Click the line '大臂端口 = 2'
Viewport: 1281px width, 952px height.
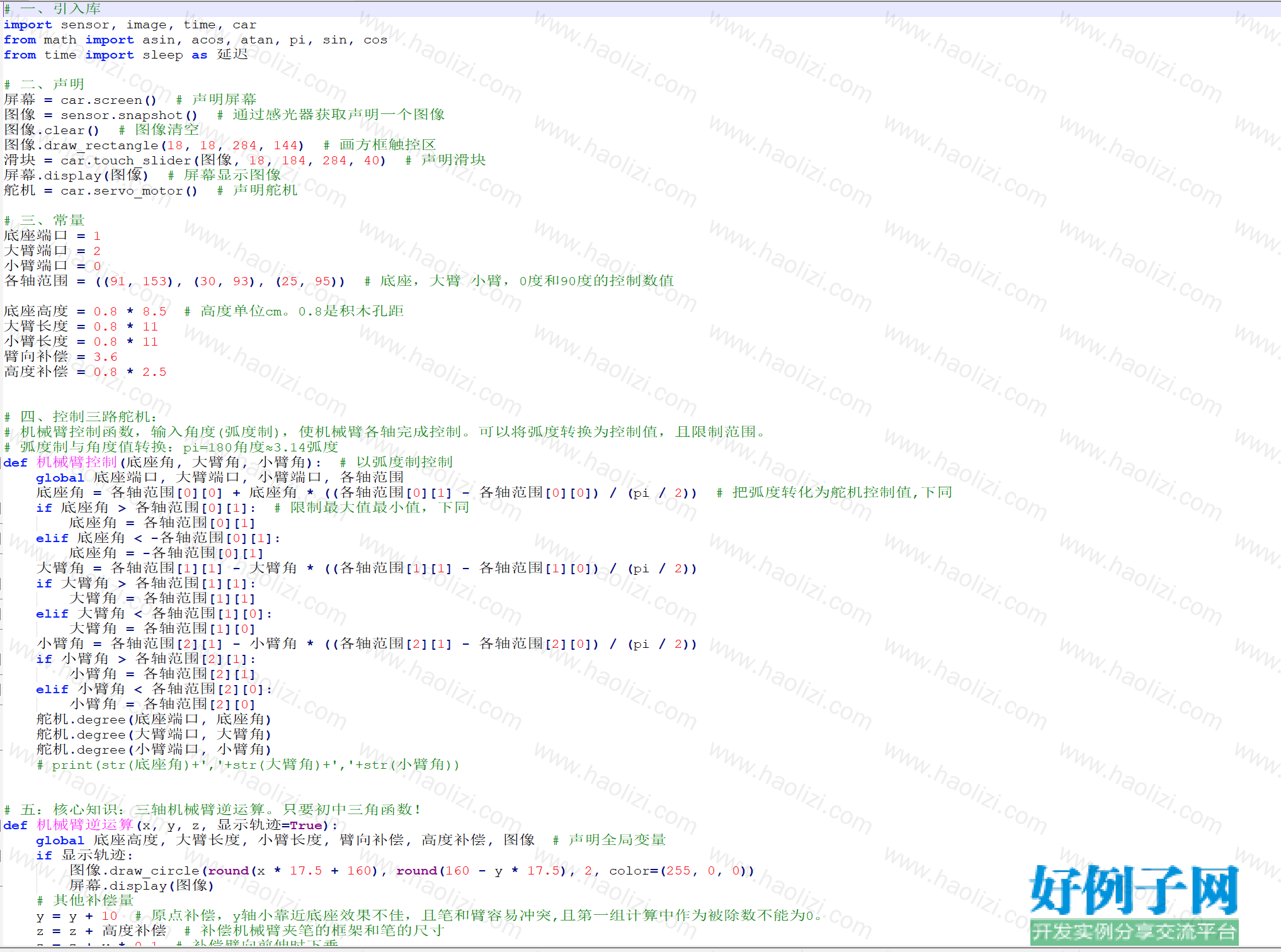click(52, 251)
